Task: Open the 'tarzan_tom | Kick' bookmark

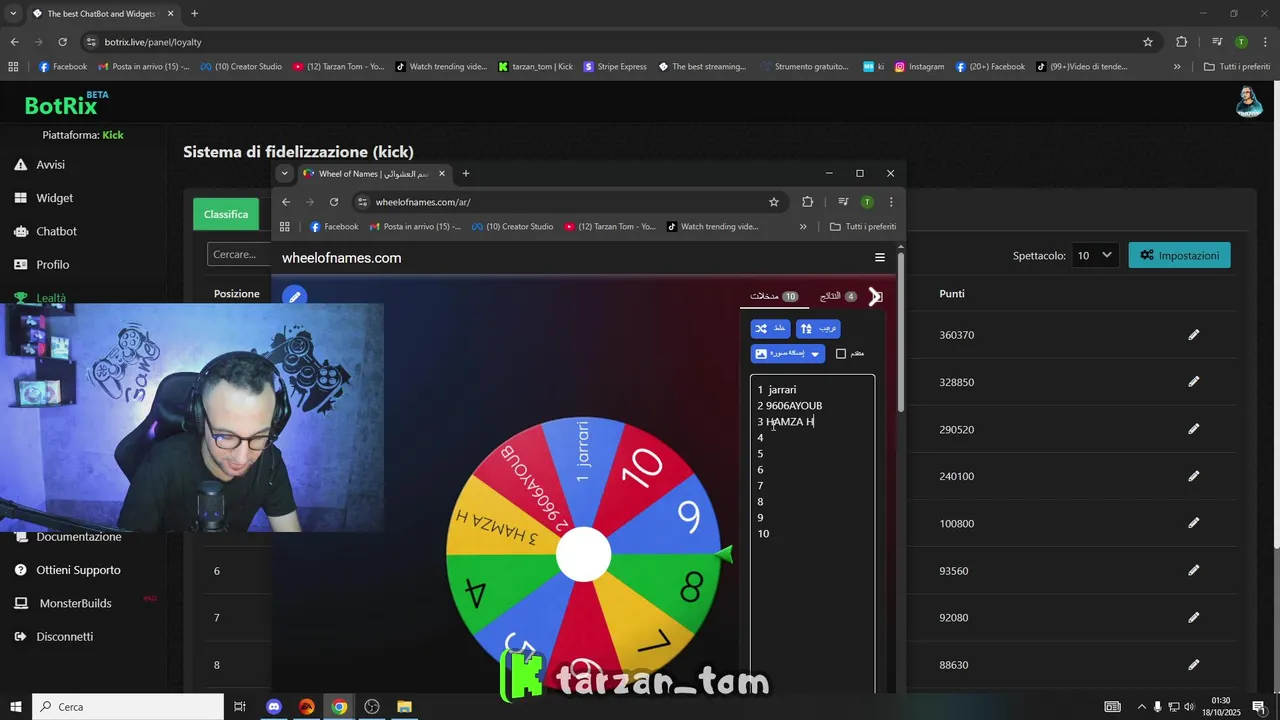Action: tap(535, 67)
